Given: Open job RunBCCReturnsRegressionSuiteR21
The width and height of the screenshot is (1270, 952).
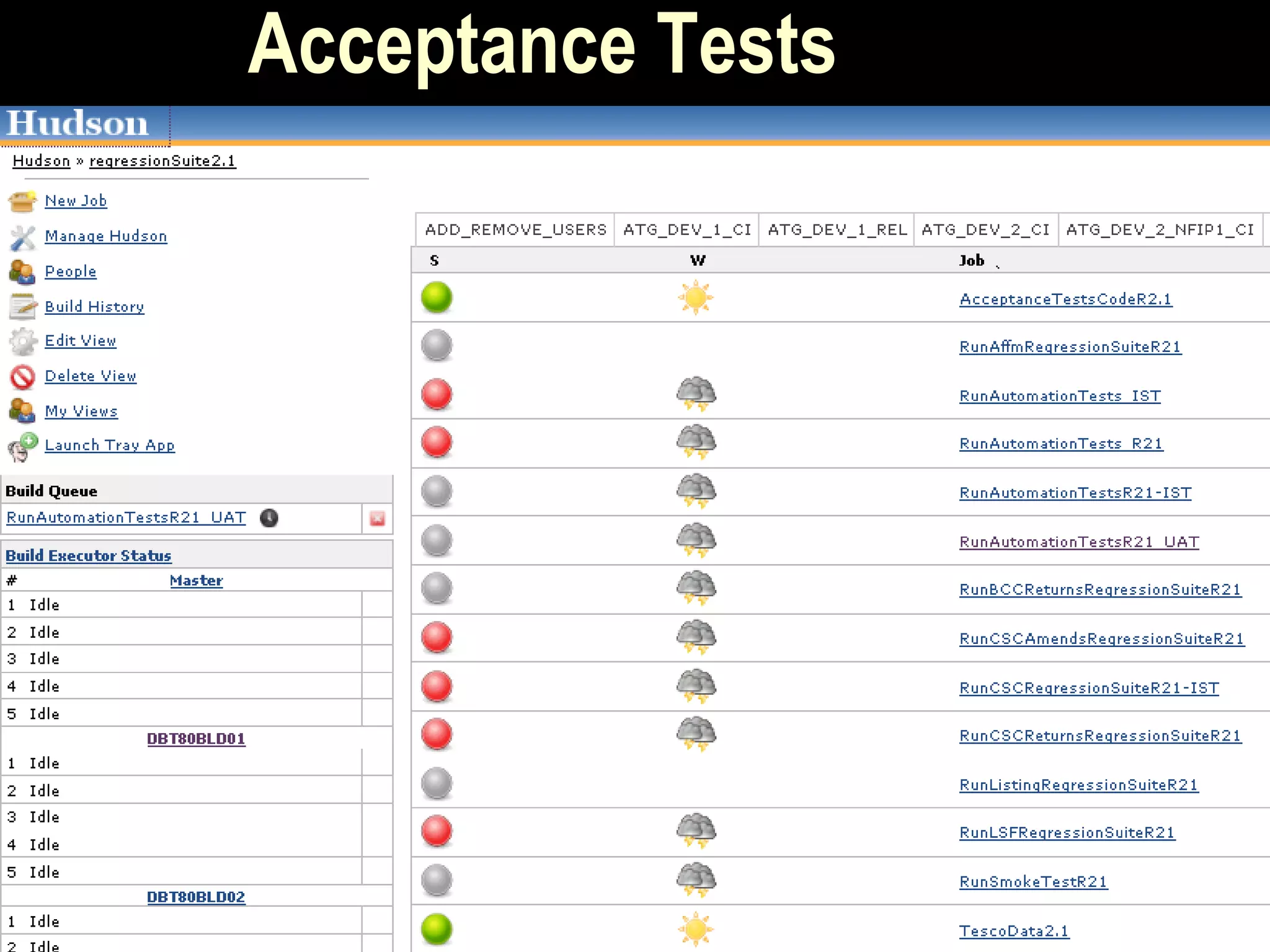Looking at the screenshot, I should 1100,590.
